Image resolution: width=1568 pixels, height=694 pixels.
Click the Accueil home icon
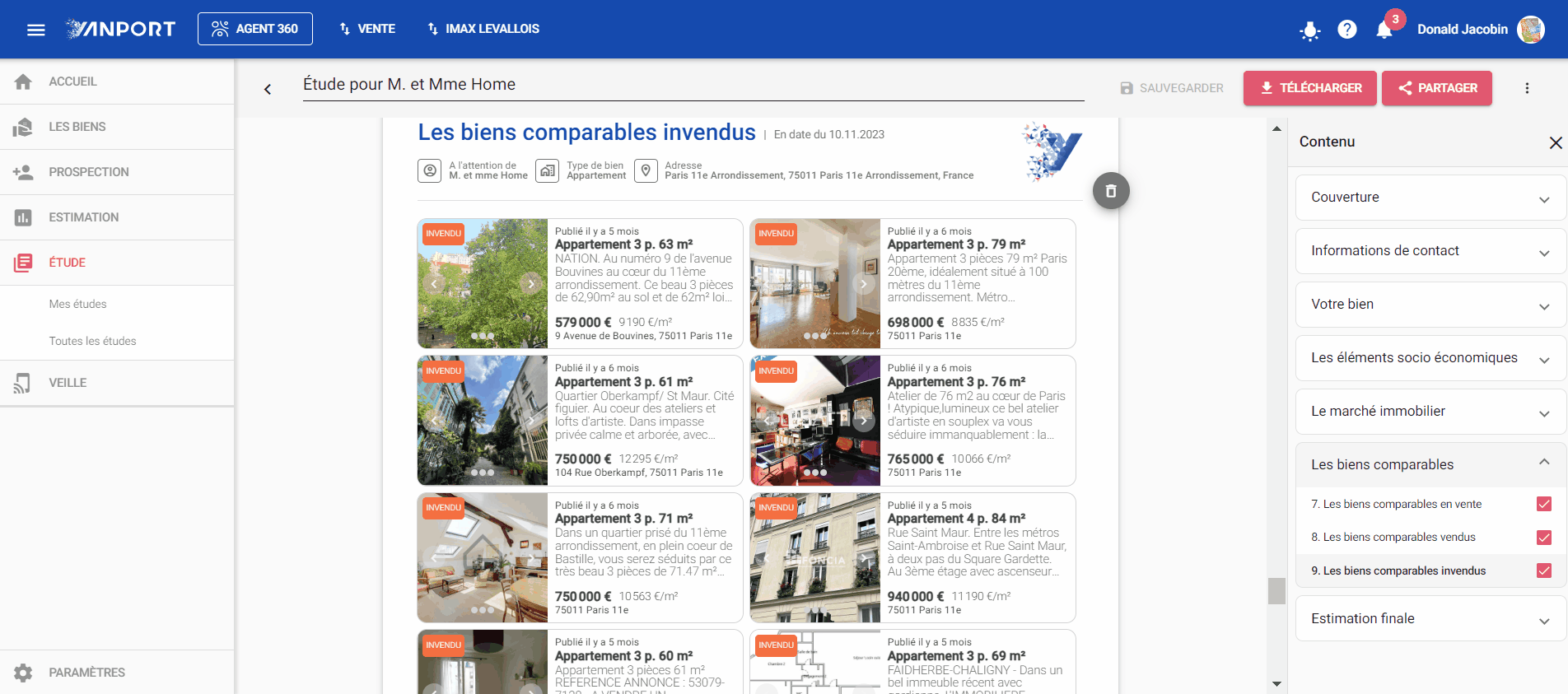click(x=23, y=82)
